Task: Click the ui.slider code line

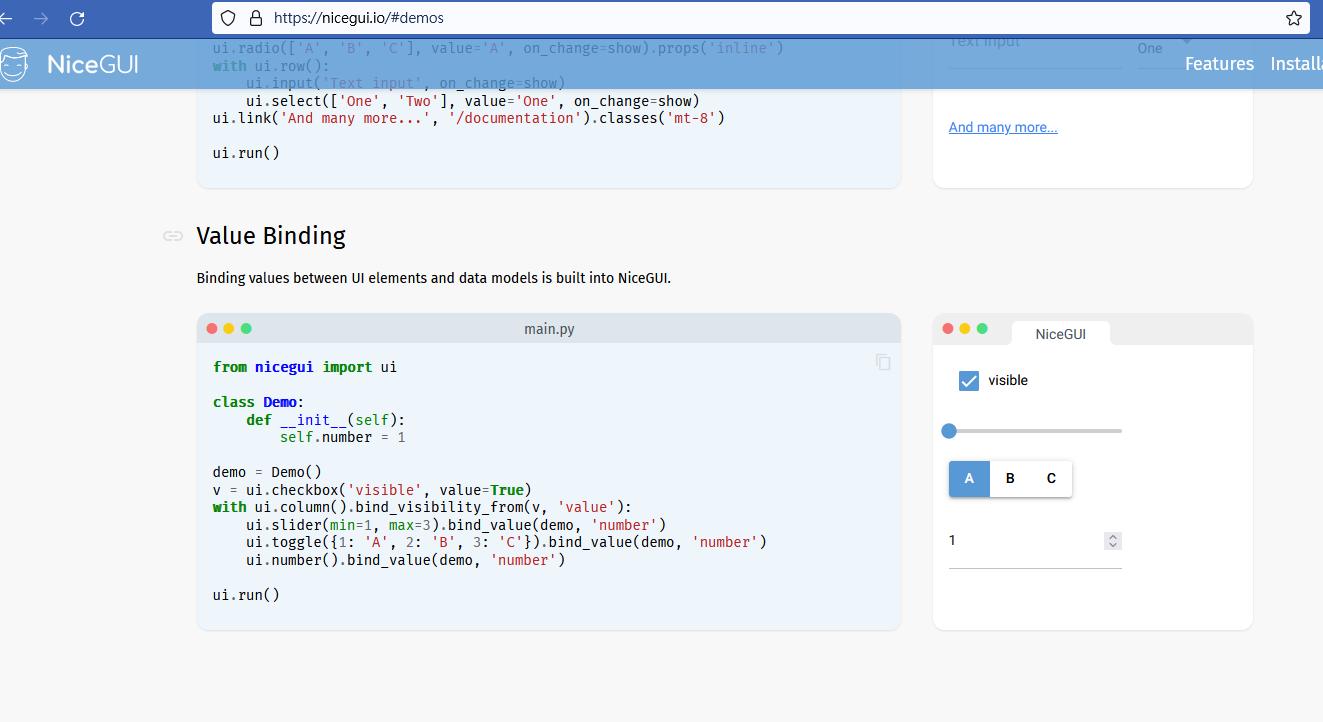Action: coord(456,525)
